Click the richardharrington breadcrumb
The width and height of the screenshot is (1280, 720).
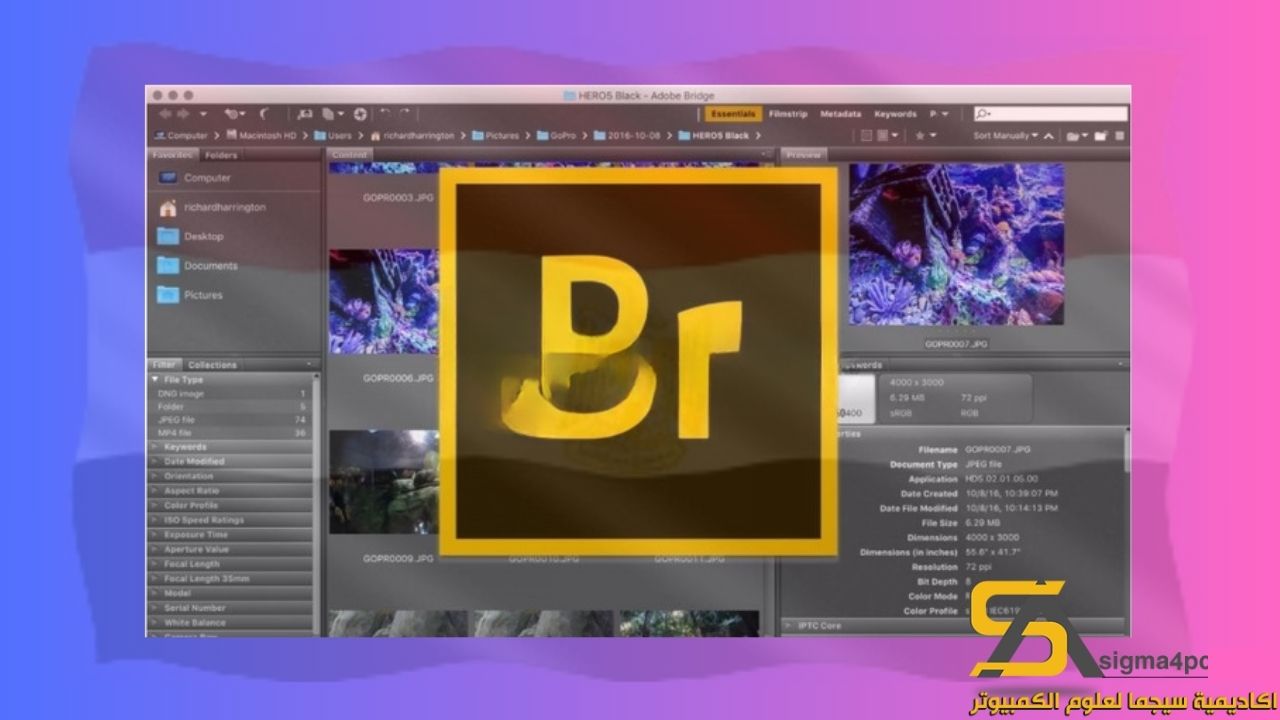coord(412,135)
